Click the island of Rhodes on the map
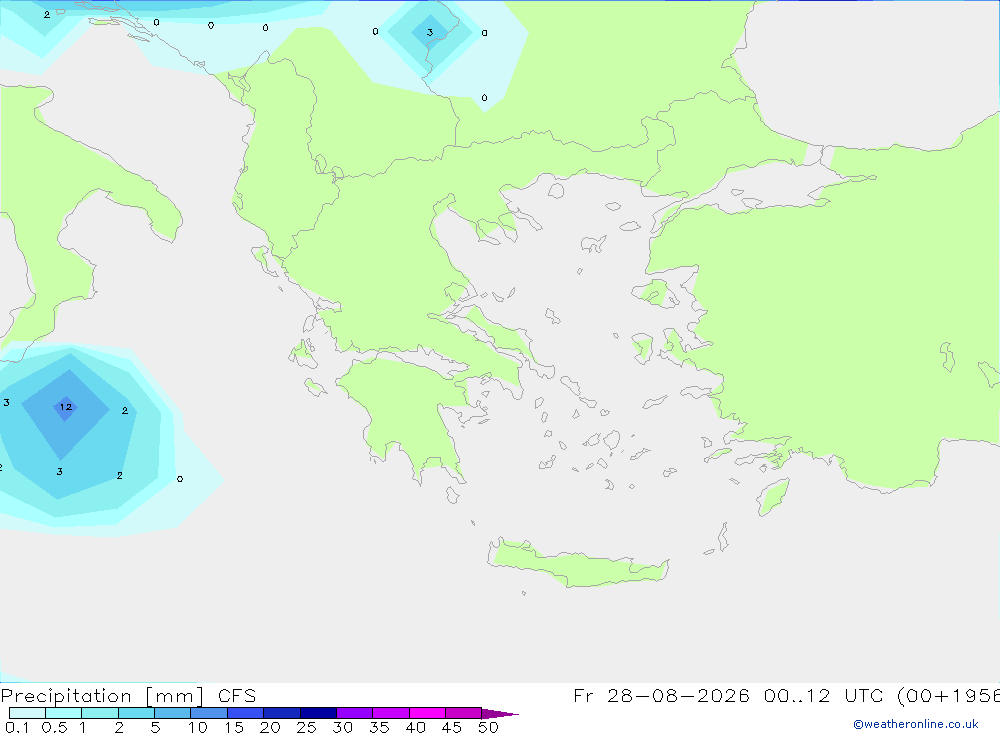The width and height of the screenshot is (1000, 733). tap(773, 497)
